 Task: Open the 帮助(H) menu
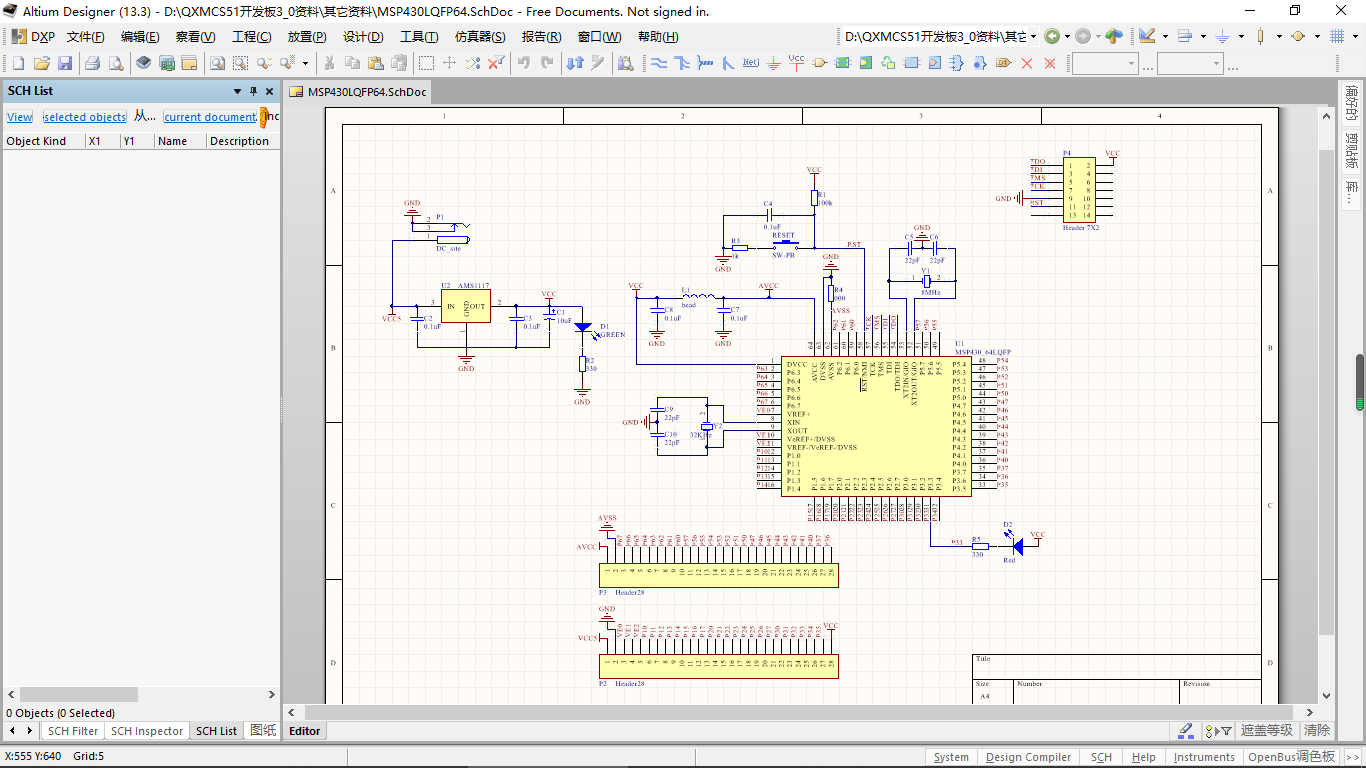click(x=658, y=36)
